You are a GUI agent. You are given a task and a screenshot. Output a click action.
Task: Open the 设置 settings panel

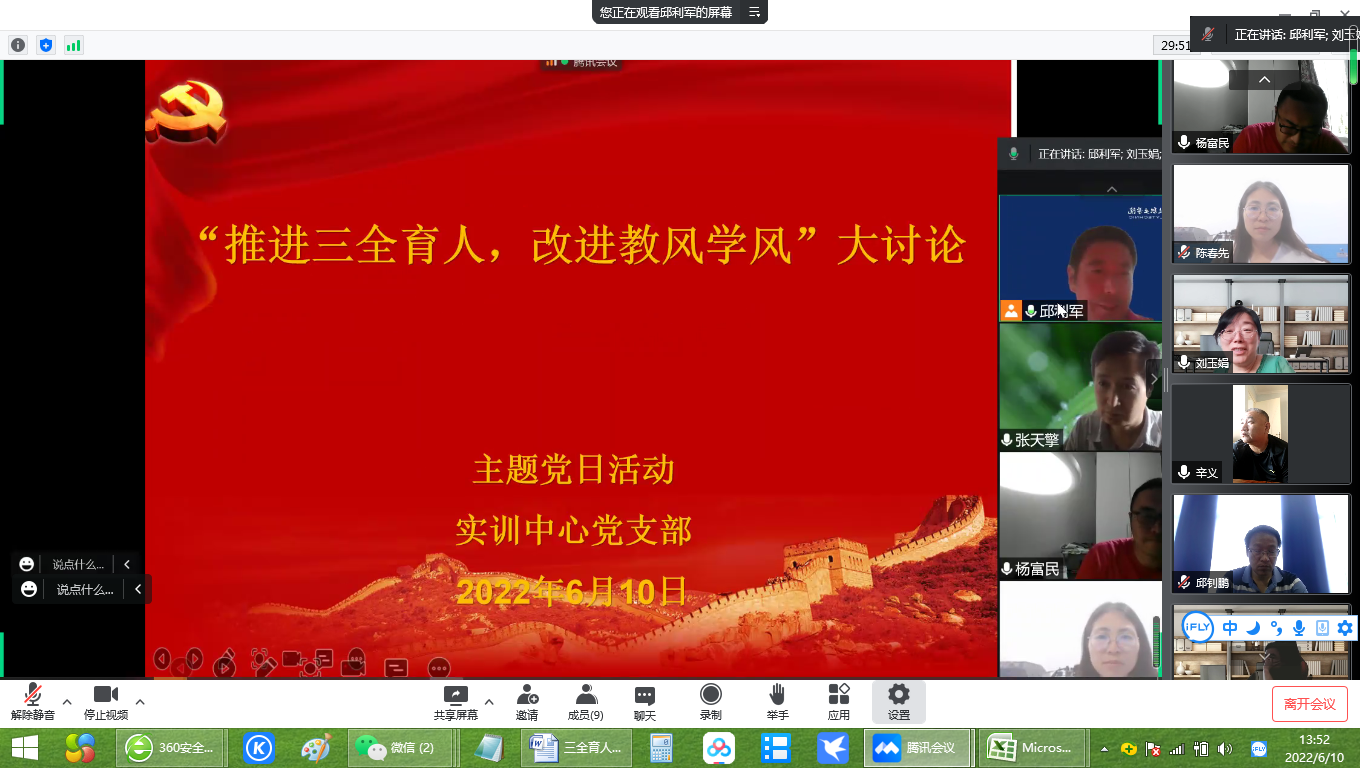tap(899, 702)
